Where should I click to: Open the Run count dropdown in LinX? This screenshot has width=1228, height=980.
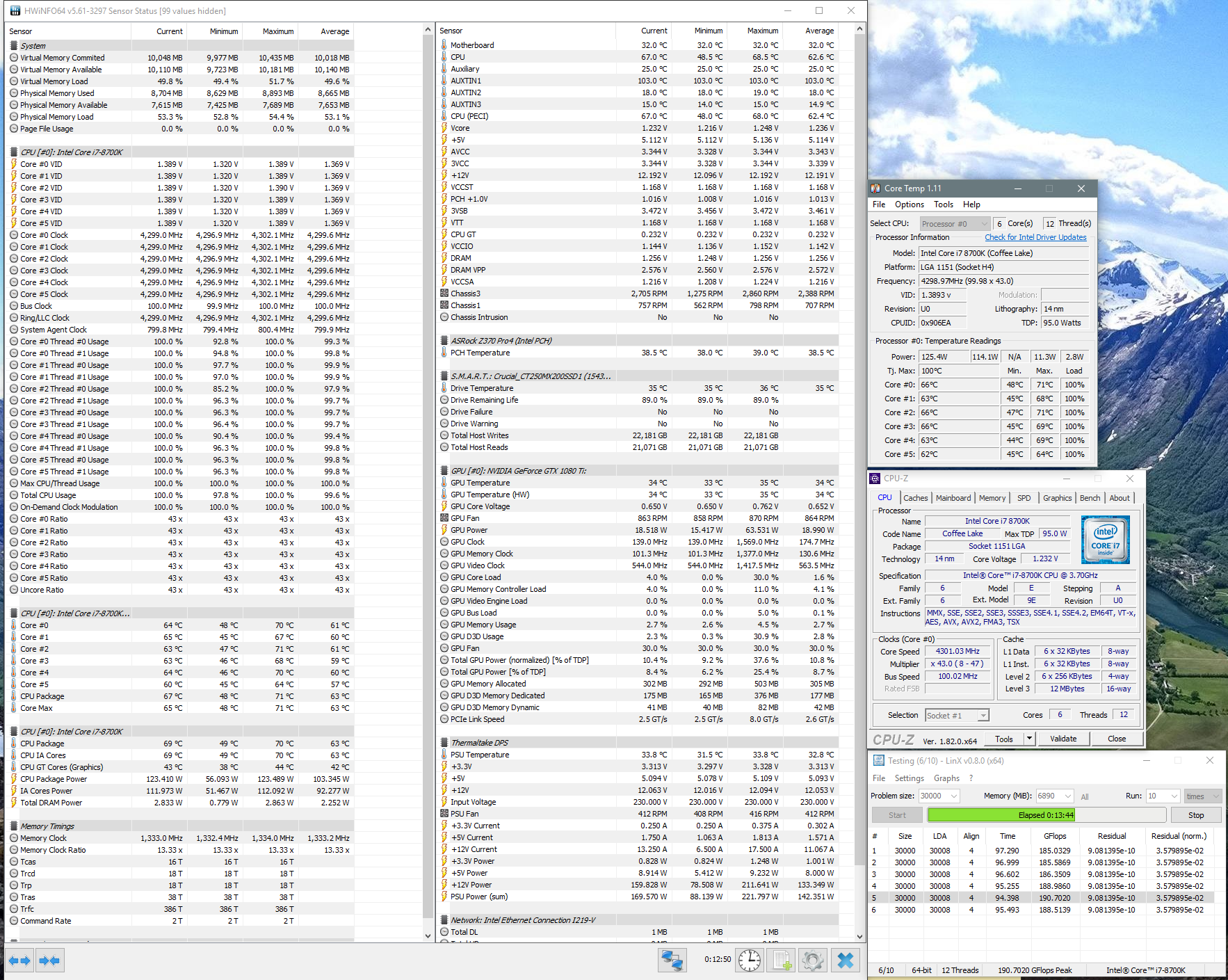point(1163,796)
